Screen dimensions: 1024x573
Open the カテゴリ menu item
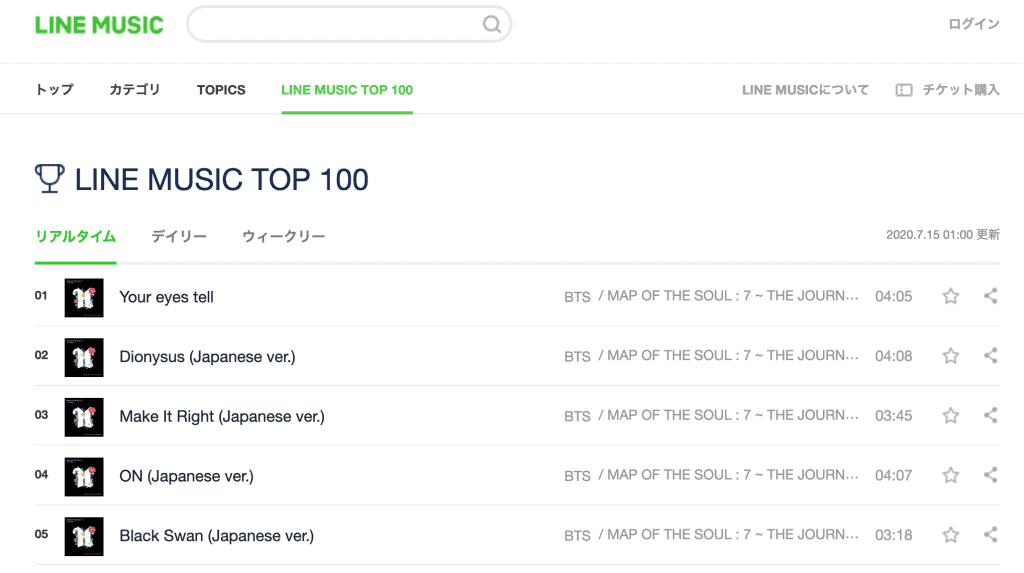[x=135, y=90]
